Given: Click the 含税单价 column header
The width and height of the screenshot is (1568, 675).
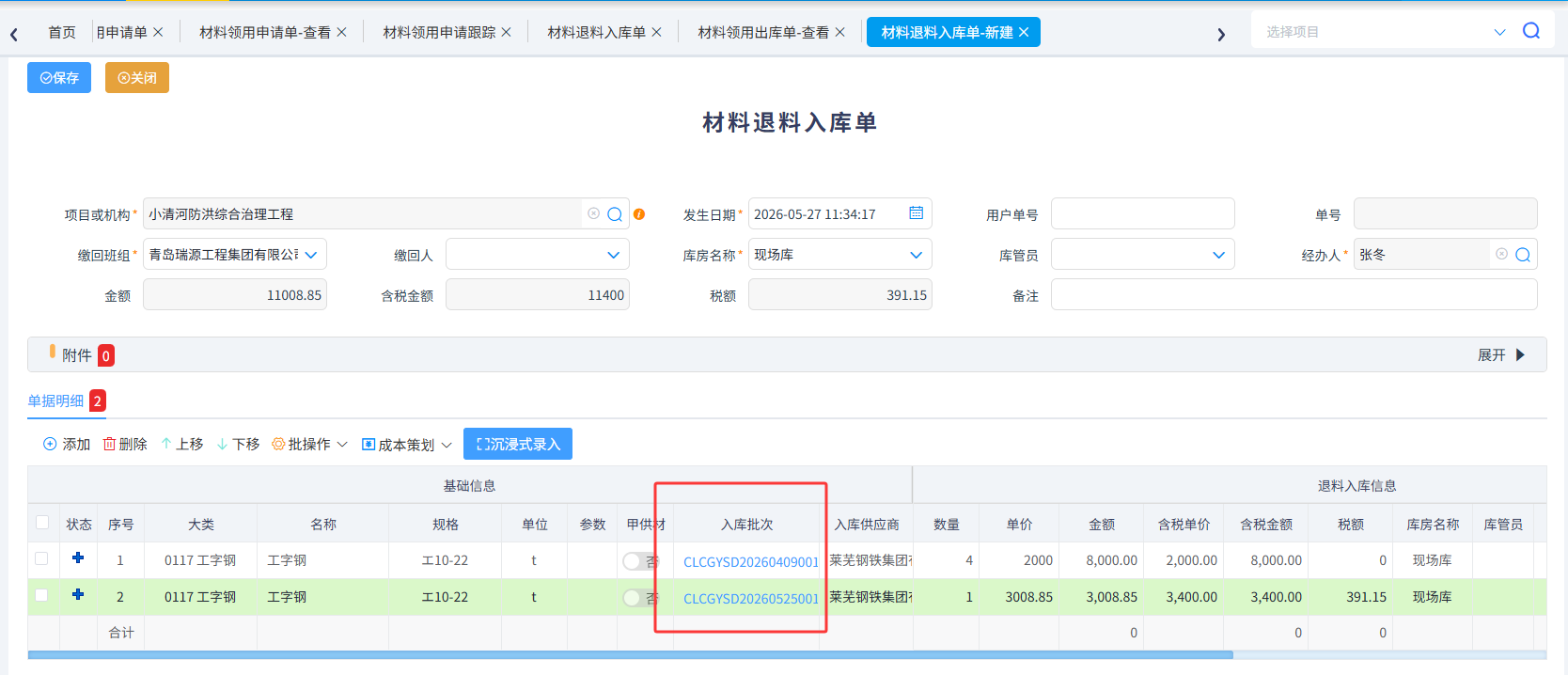Looking at the screenshot, I should 1184,524.
